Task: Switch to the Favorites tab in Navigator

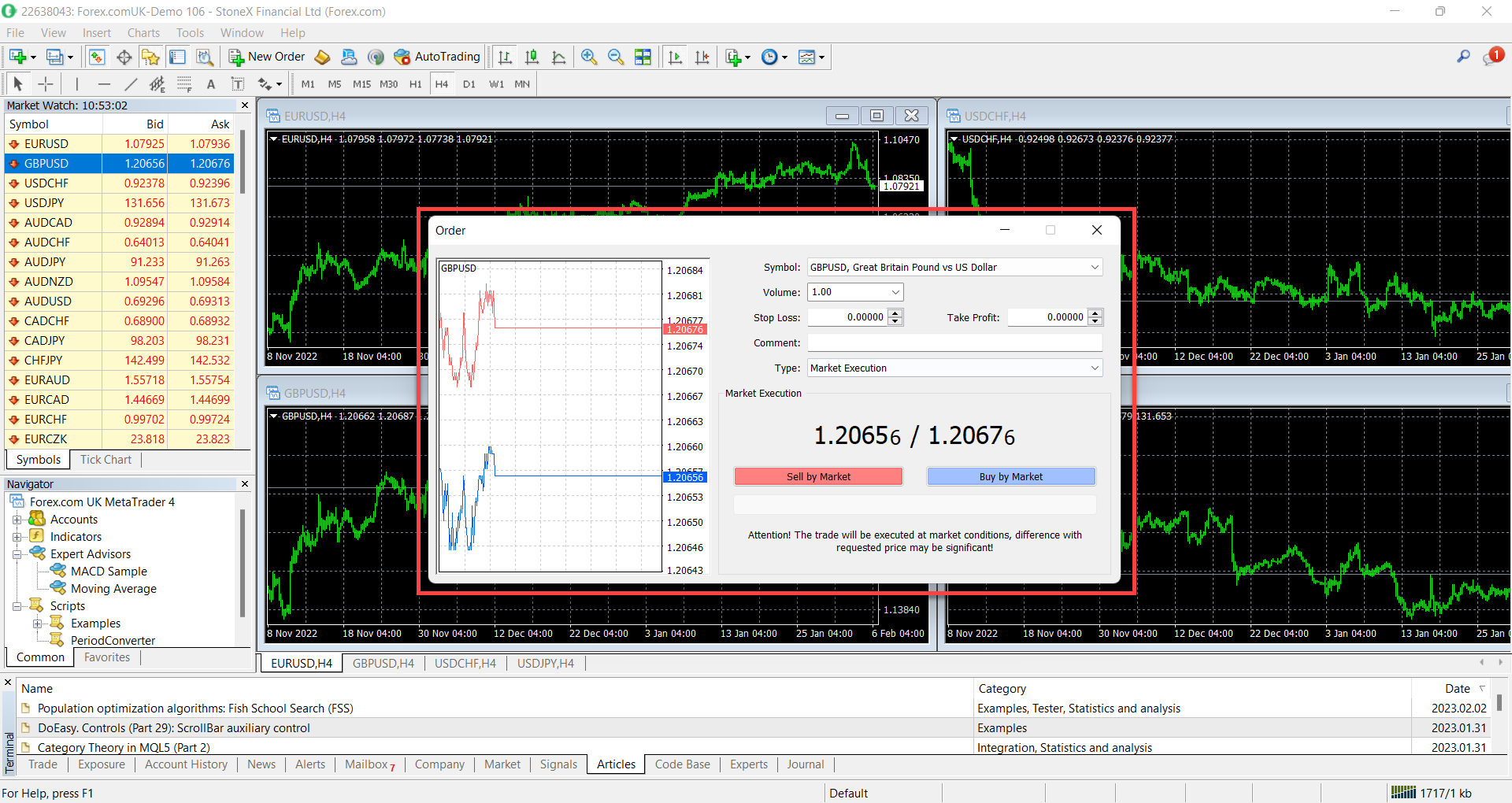Action: [x=107, y=657]
